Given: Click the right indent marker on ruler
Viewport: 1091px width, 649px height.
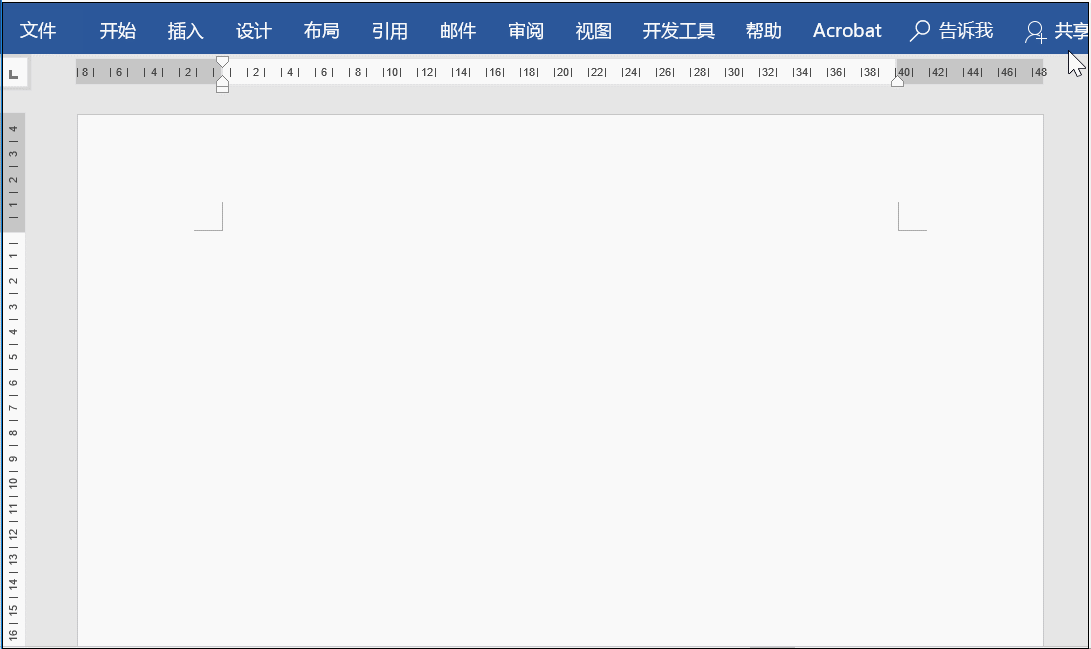Looking at the screenshot, I should 898,81.
